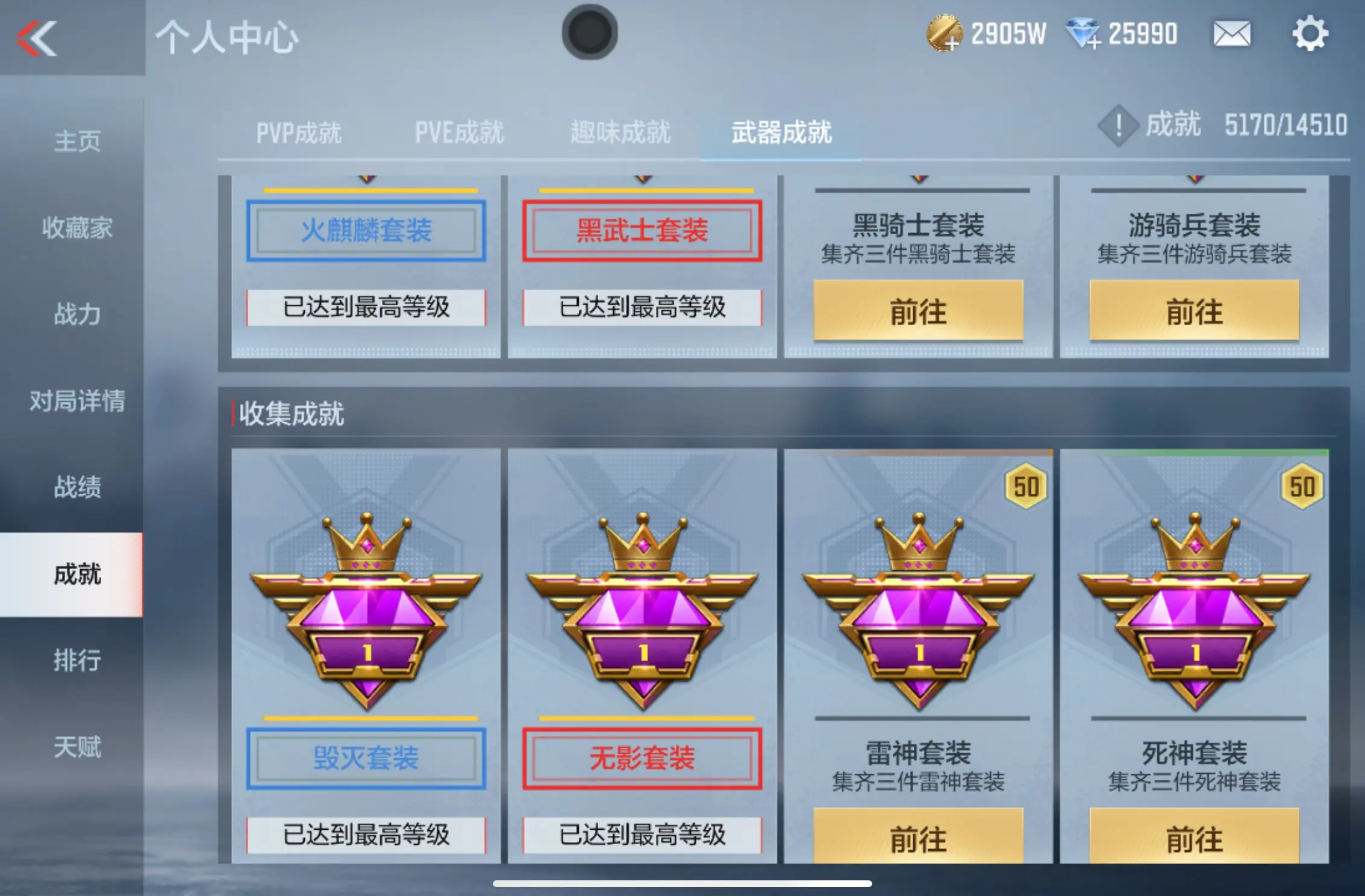Select the 火麒麟套装 blue label
1365x896 pixels.
point(366,231)
